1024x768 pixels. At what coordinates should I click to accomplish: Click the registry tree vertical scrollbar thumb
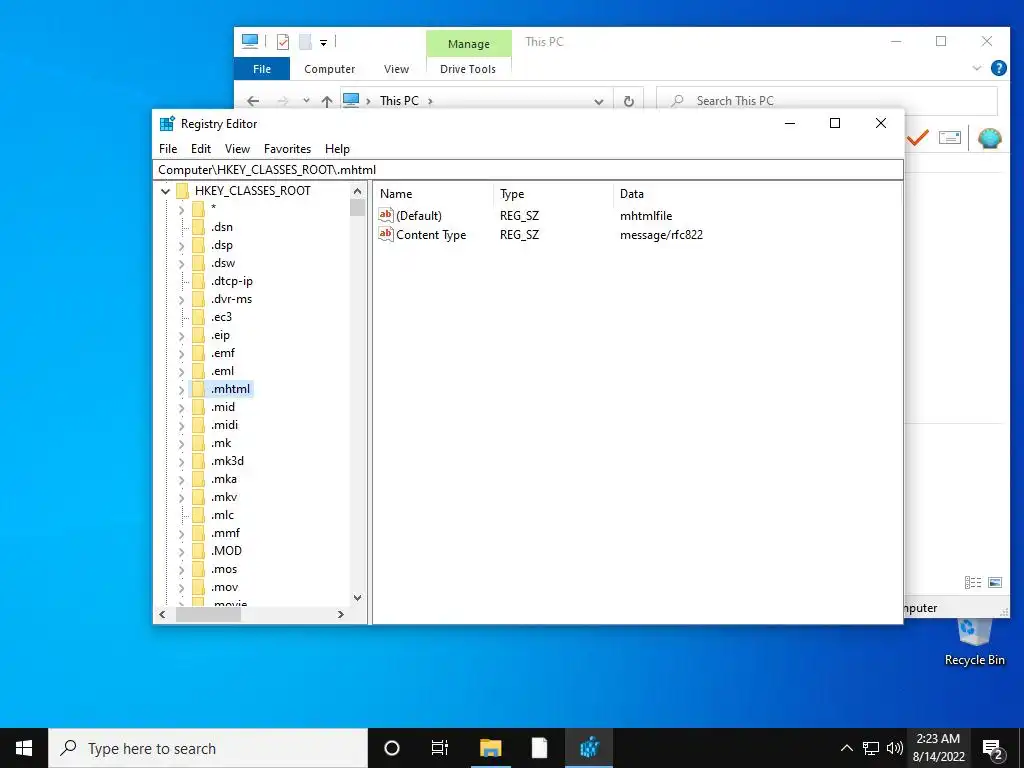(357, 208)
